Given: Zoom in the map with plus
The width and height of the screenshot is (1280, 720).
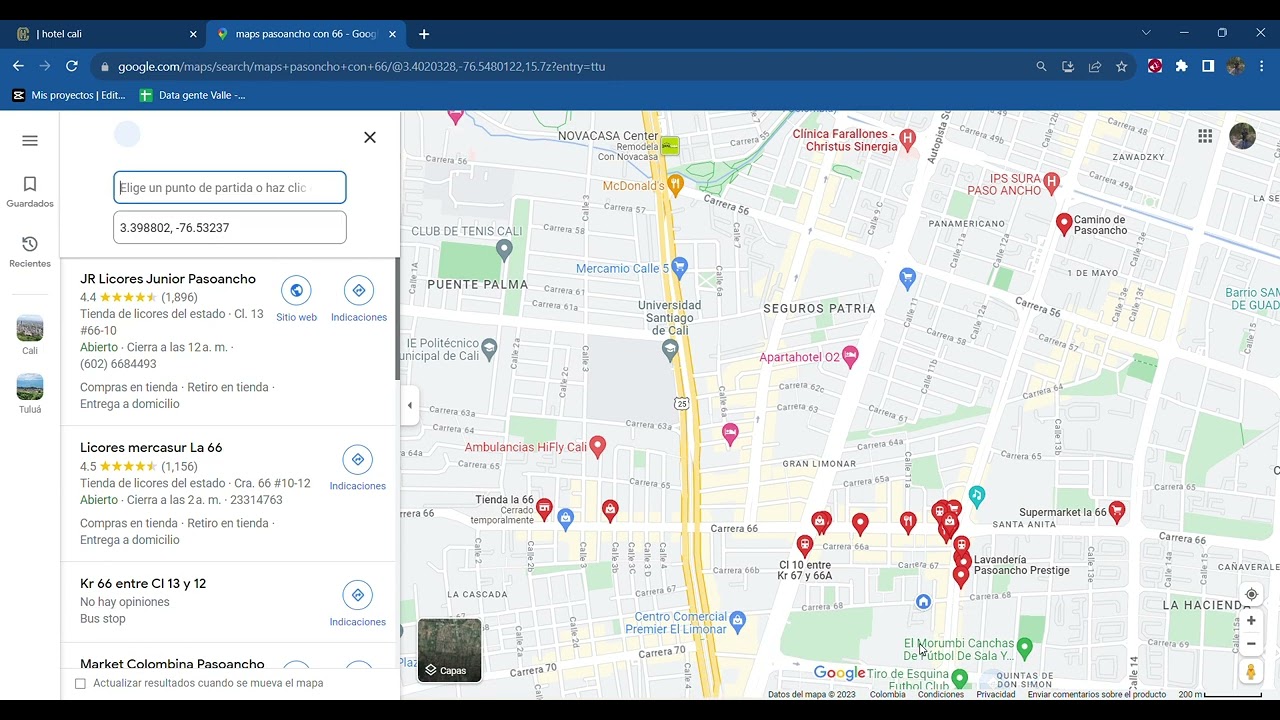Looking at the screenshot, I should pyautogui.click(x=1251, y=621).
